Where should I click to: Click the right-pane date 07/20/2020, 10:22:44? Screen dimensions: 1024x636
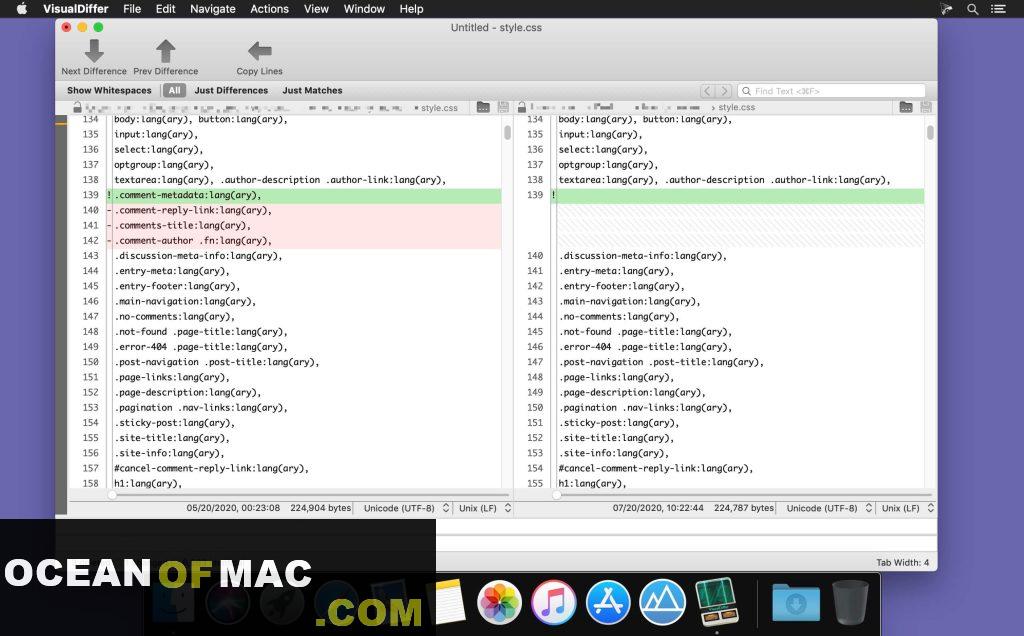[658, 508]
